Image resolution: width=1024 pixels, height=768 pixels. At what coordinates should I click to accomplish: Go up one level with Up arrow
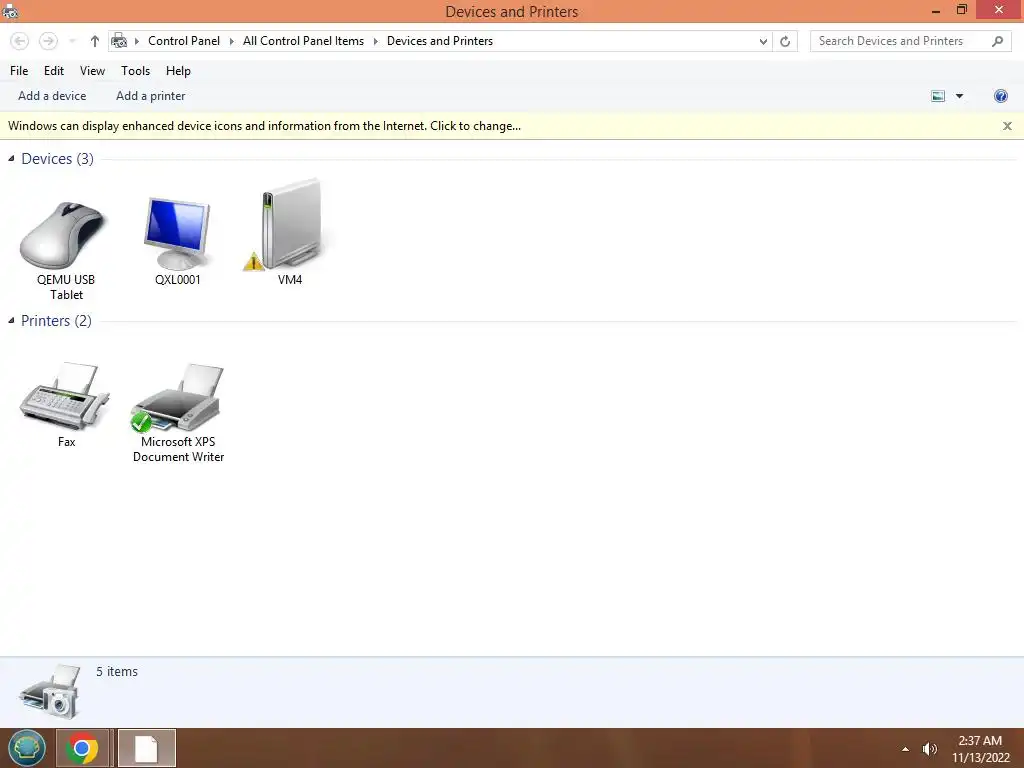(95, 41)
